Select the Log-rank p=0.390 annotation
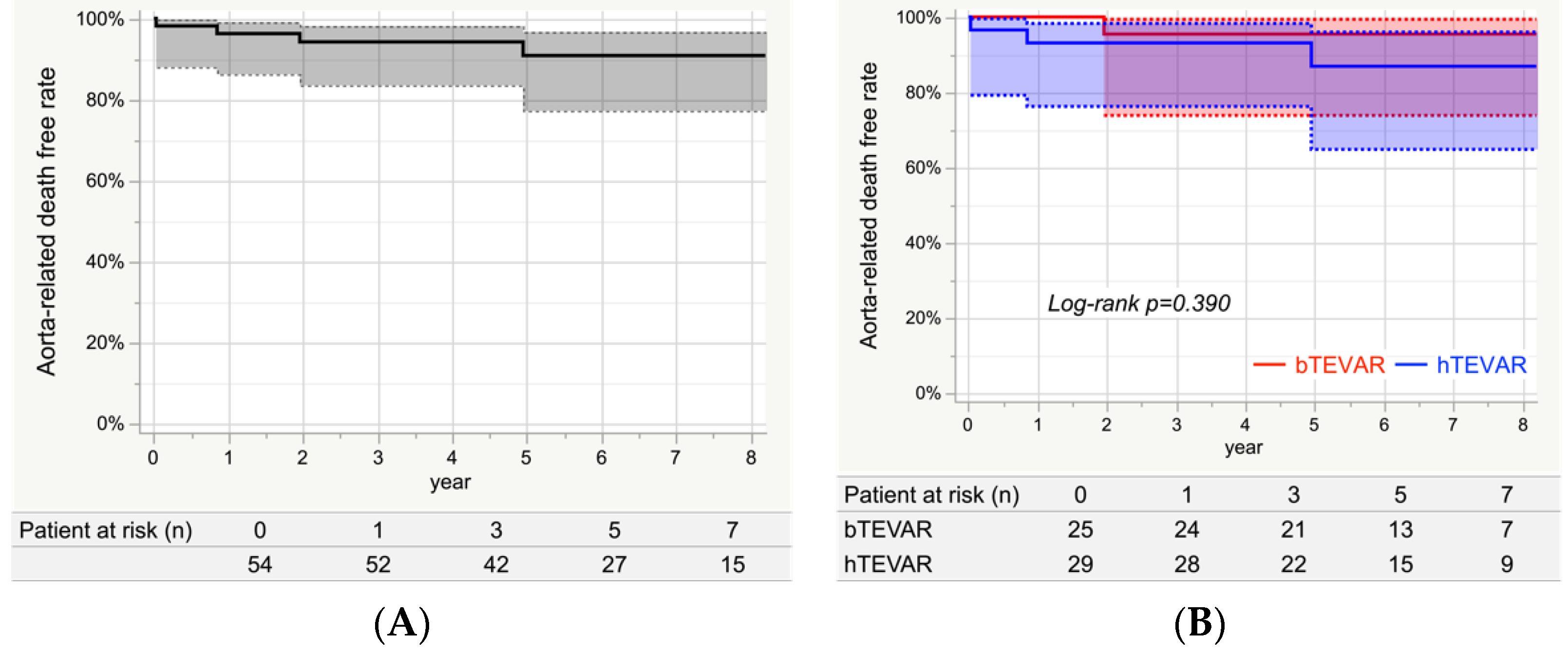This screenshot has width=1568, height=654. (x=1138, y=303)
